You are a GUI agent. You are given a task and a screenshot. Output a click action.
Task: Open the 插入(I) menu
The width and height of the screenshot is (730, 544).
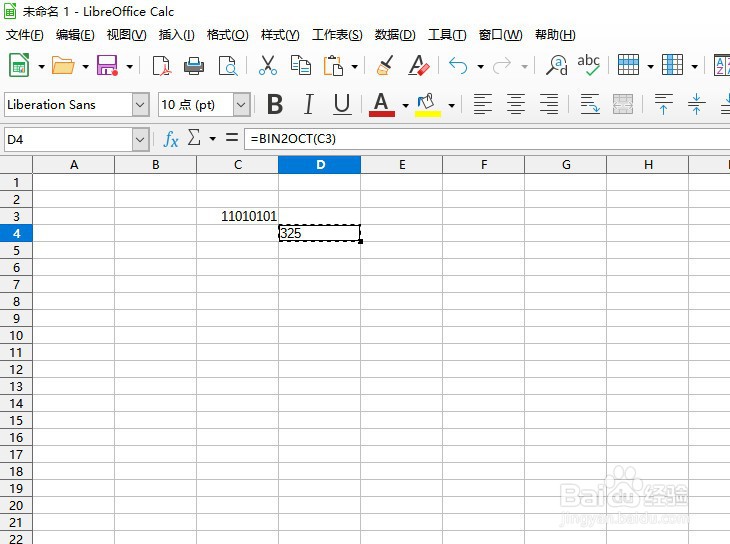coord(176,34)
